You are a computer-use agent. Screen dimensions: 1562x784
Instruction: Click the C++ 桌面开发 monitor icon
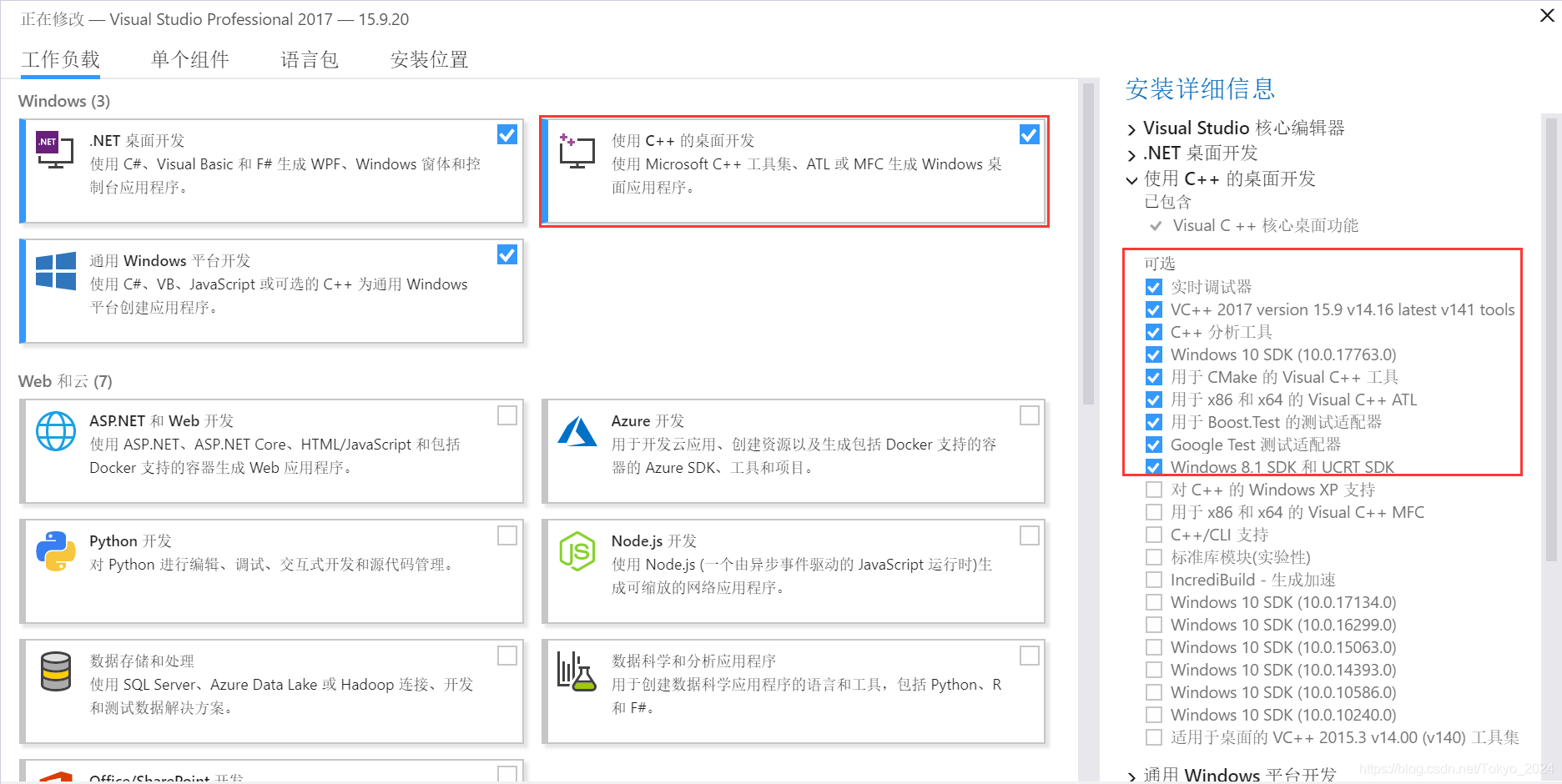[577, 151]
